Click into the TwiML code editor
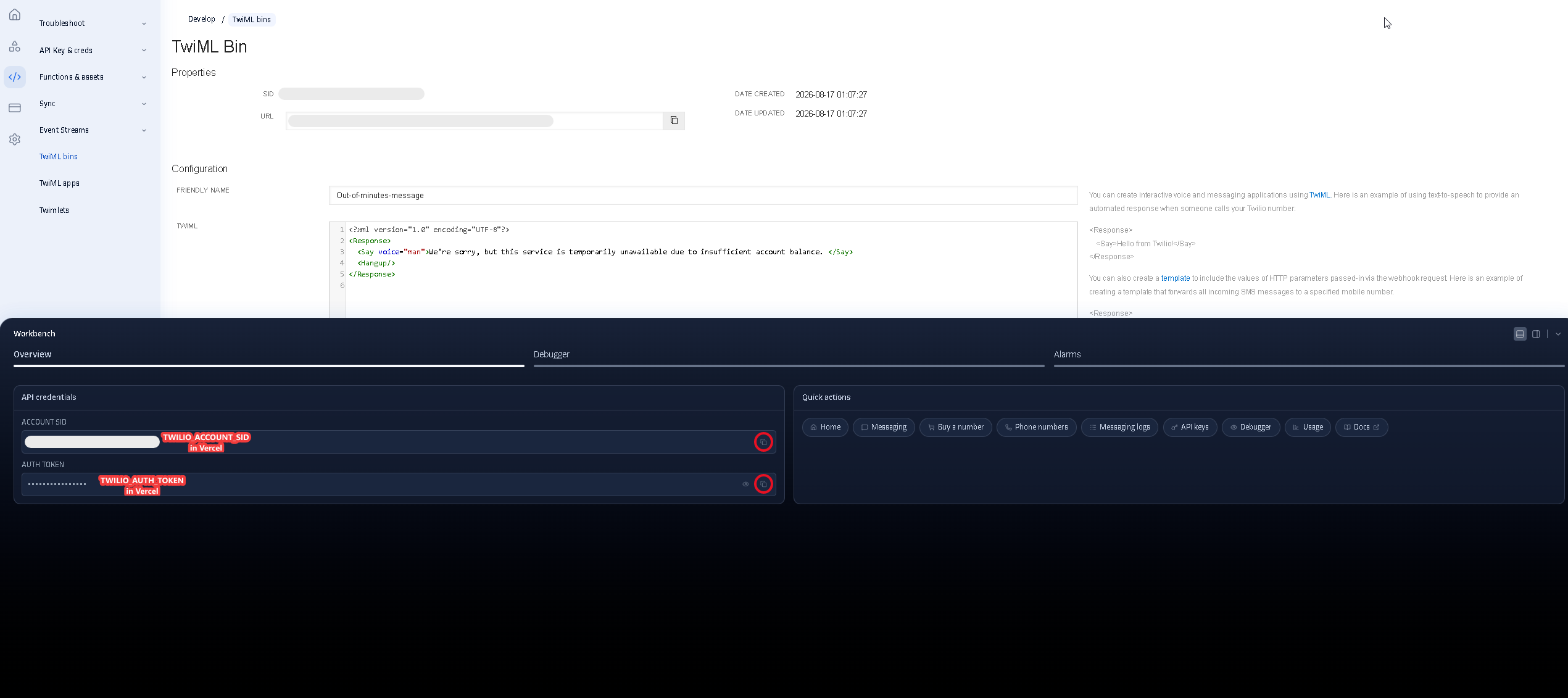 (703, 270)
